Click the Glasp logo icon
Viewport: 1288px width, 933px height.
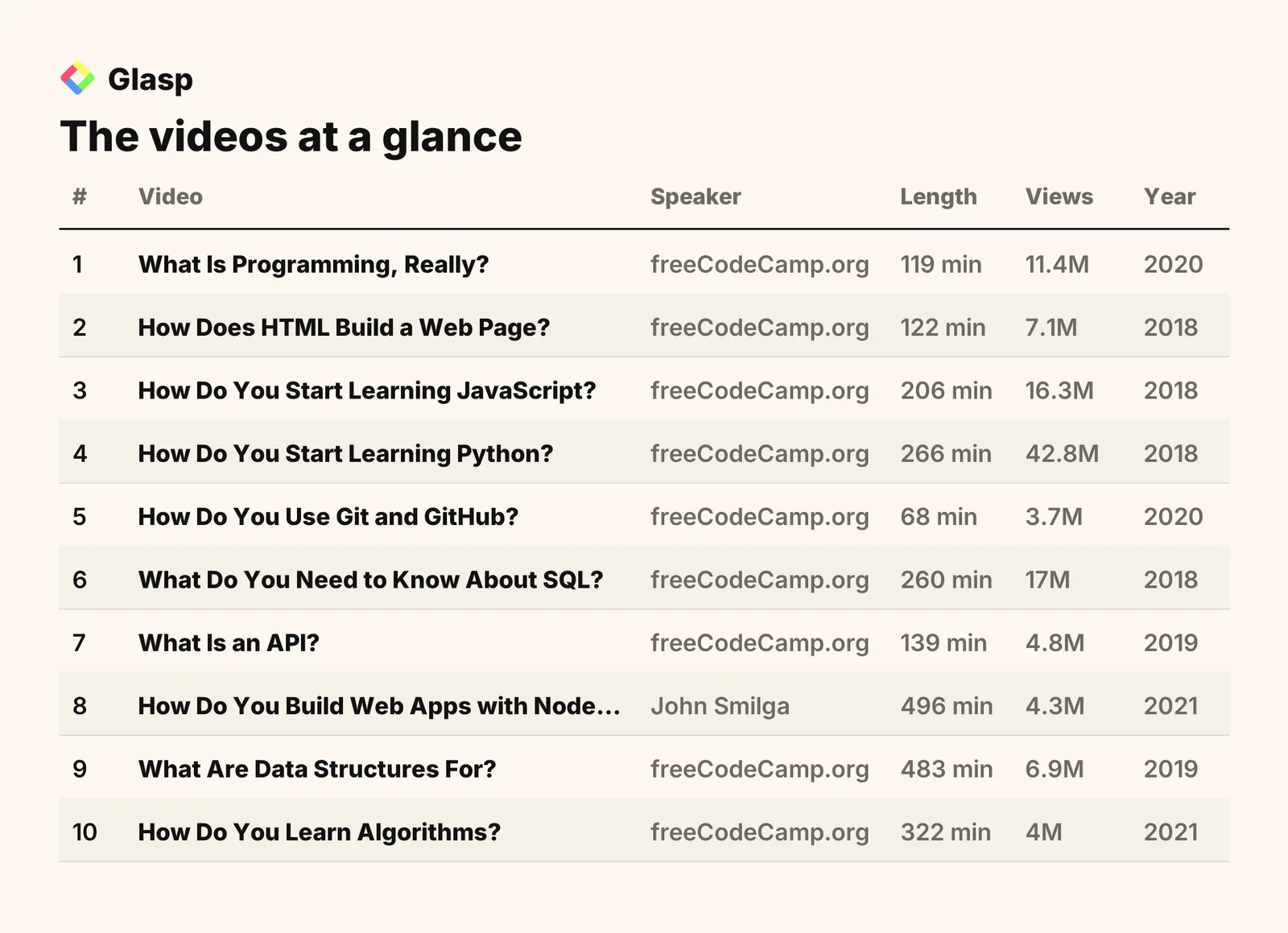click(77, 78)
